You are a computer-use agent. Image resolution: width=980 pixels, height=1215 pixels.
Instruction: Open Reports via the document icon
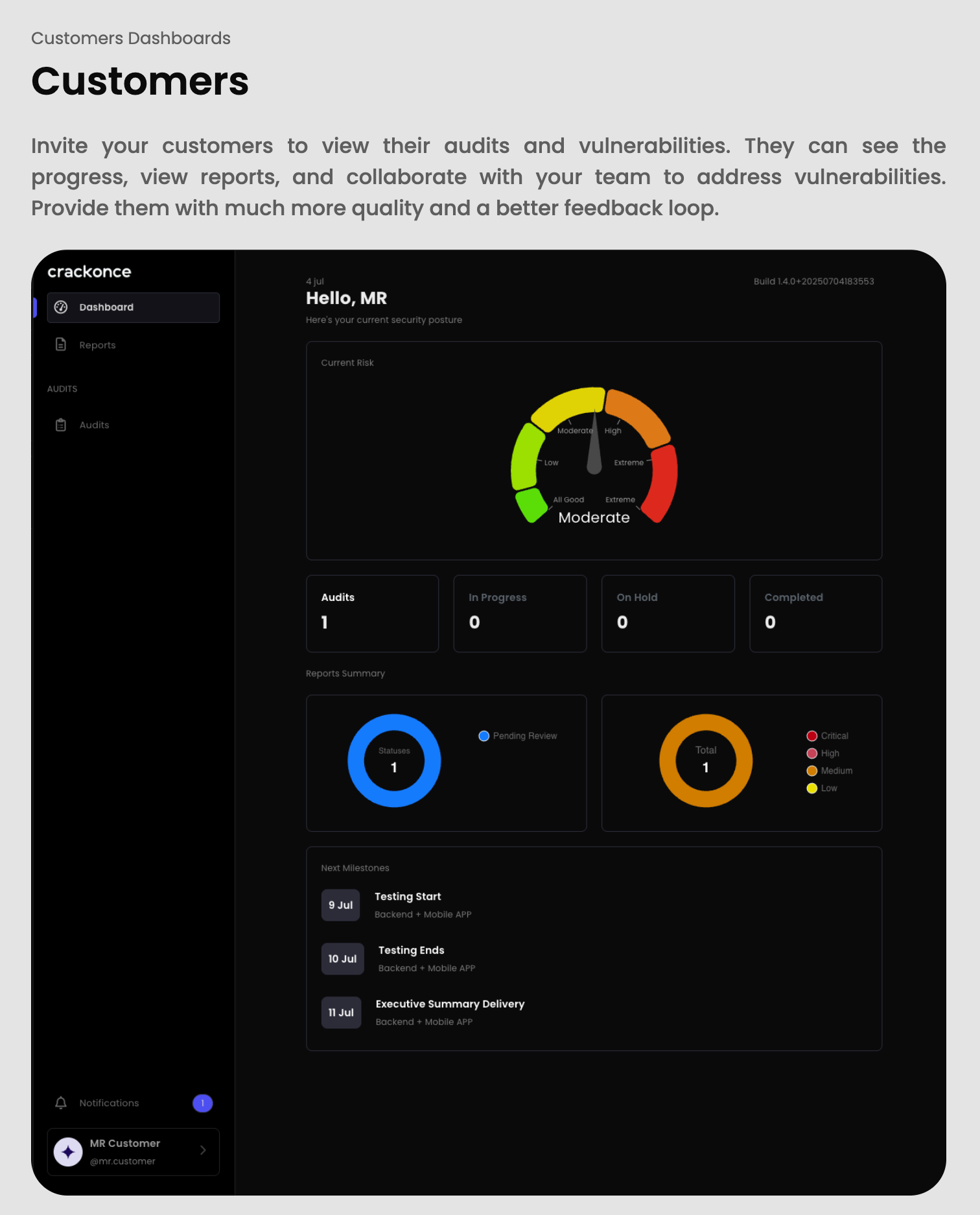61,345
